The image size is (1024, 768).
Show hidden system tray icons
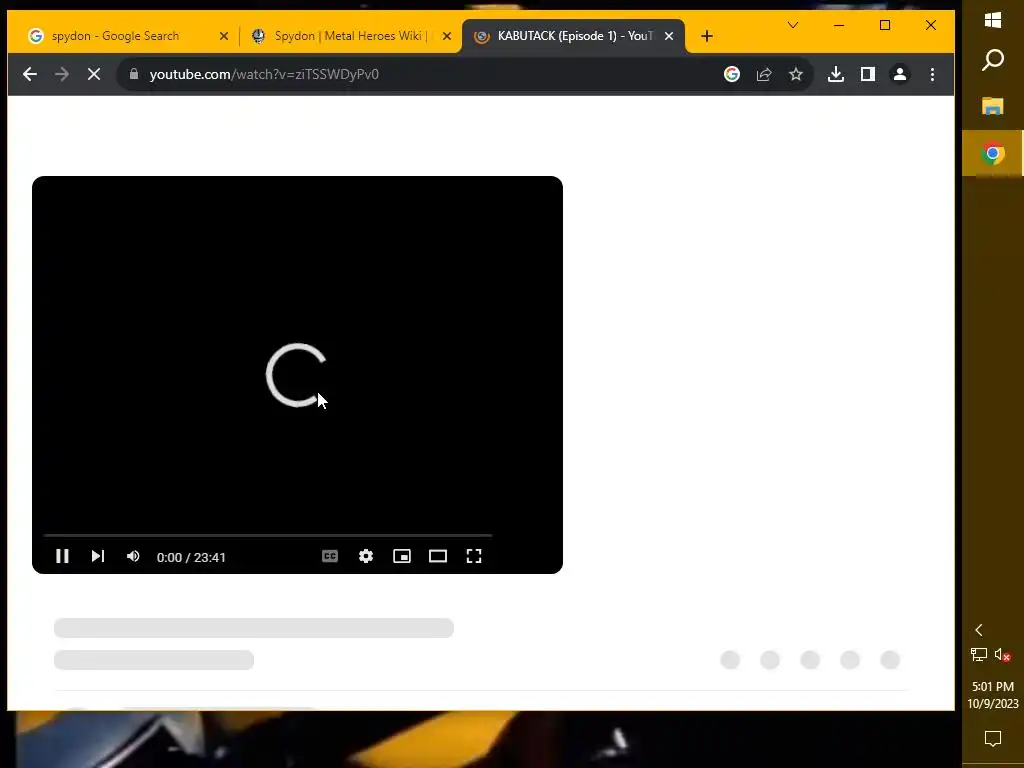pos(979,630)
